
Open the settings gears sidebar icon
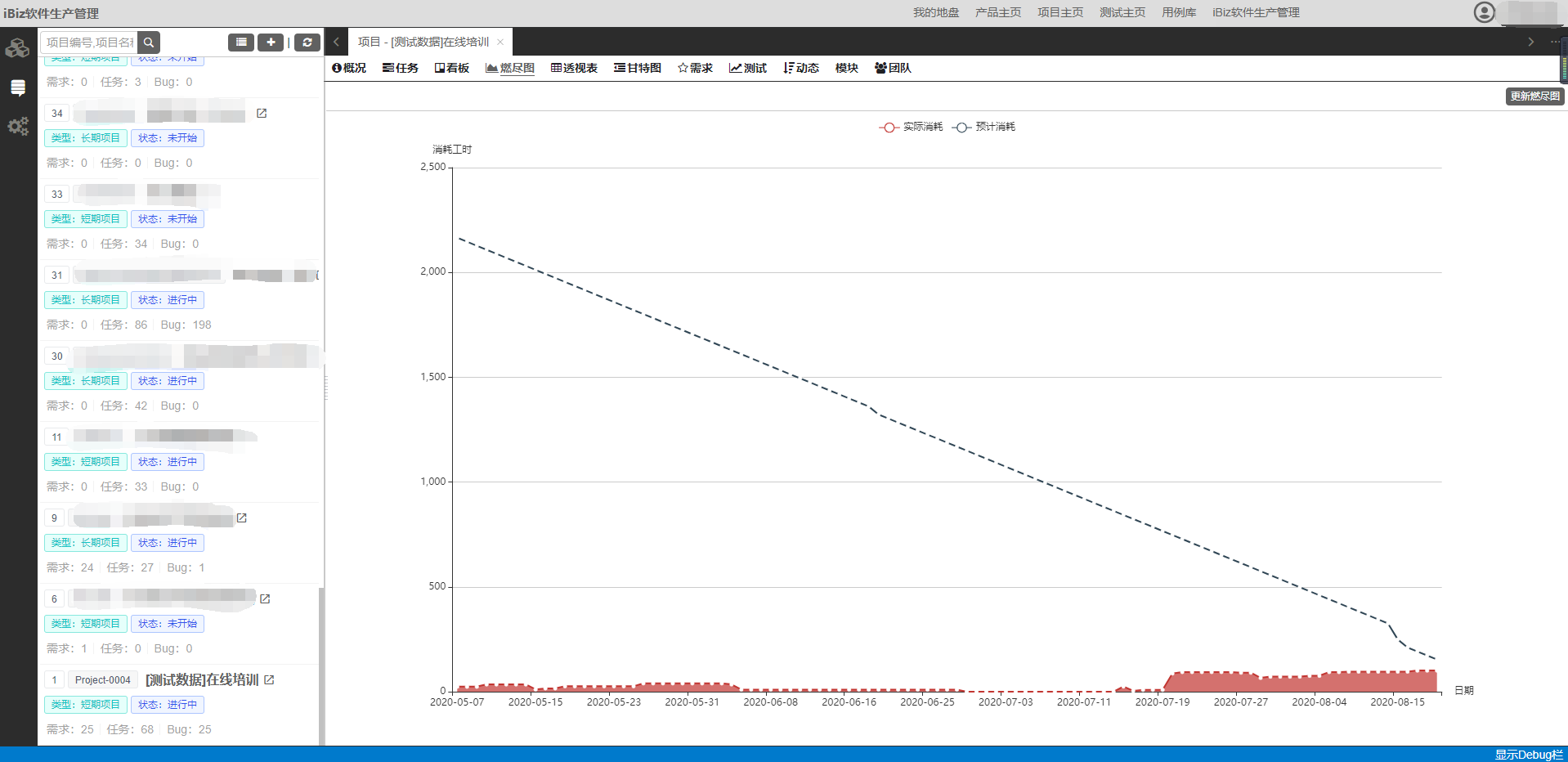[x=17, y=126]
